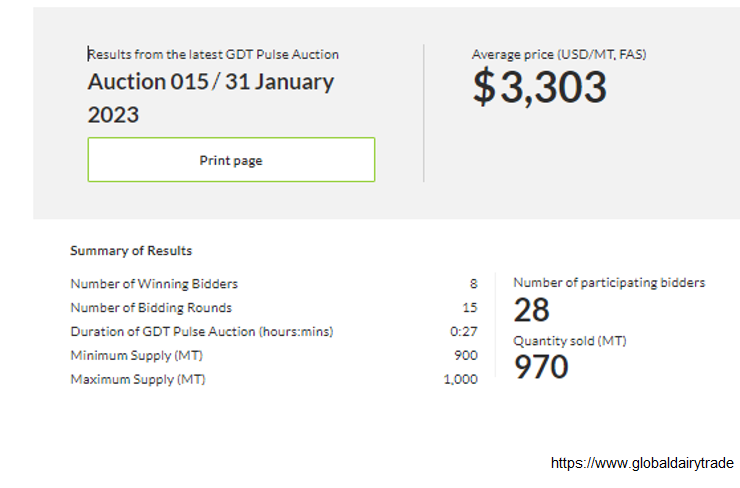The image size is (740, 488).
Task: Click the Print page button
Action: click(231, 160)
